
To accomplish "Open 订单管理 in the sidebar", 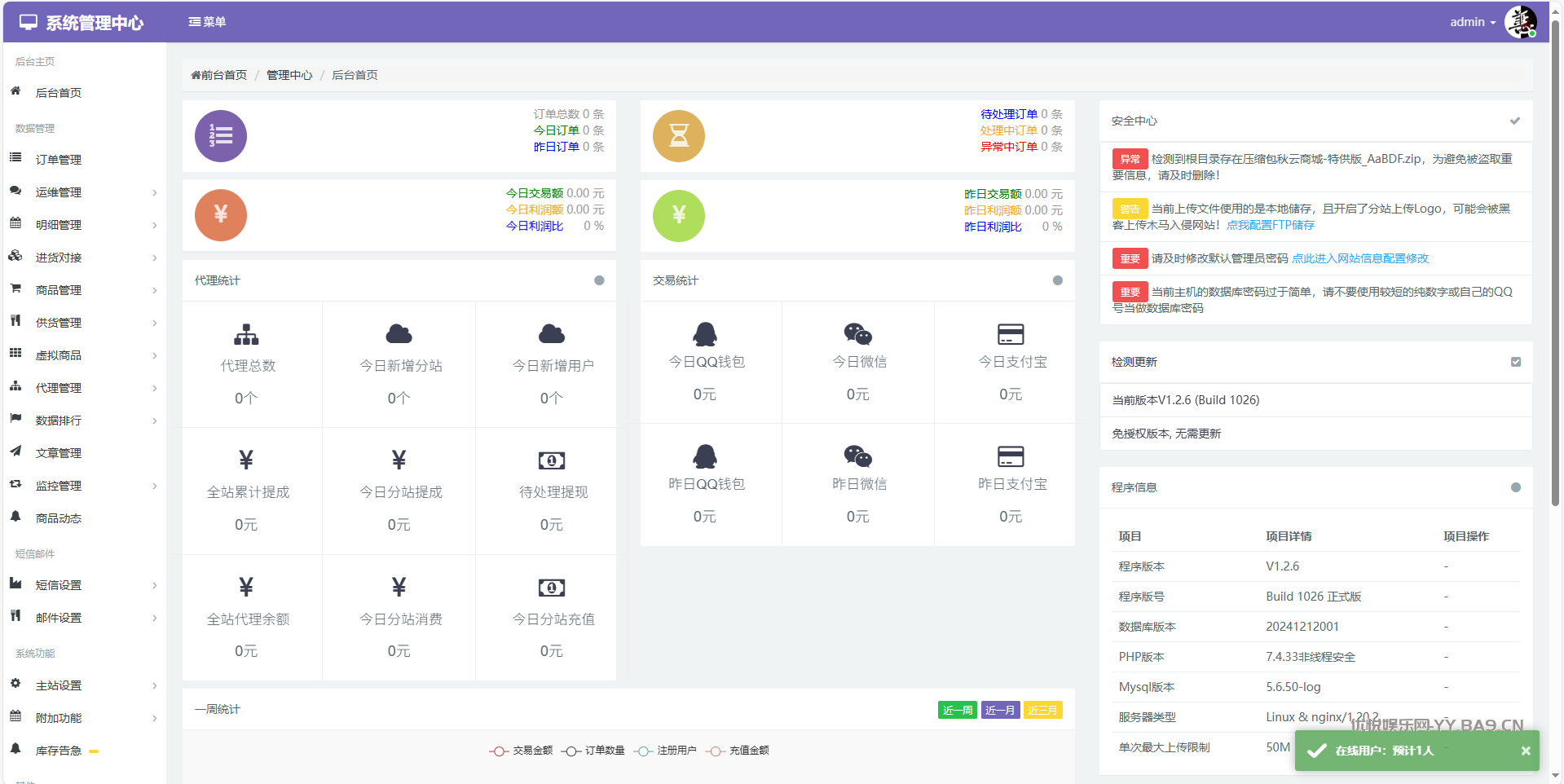I will click(59, 160).
